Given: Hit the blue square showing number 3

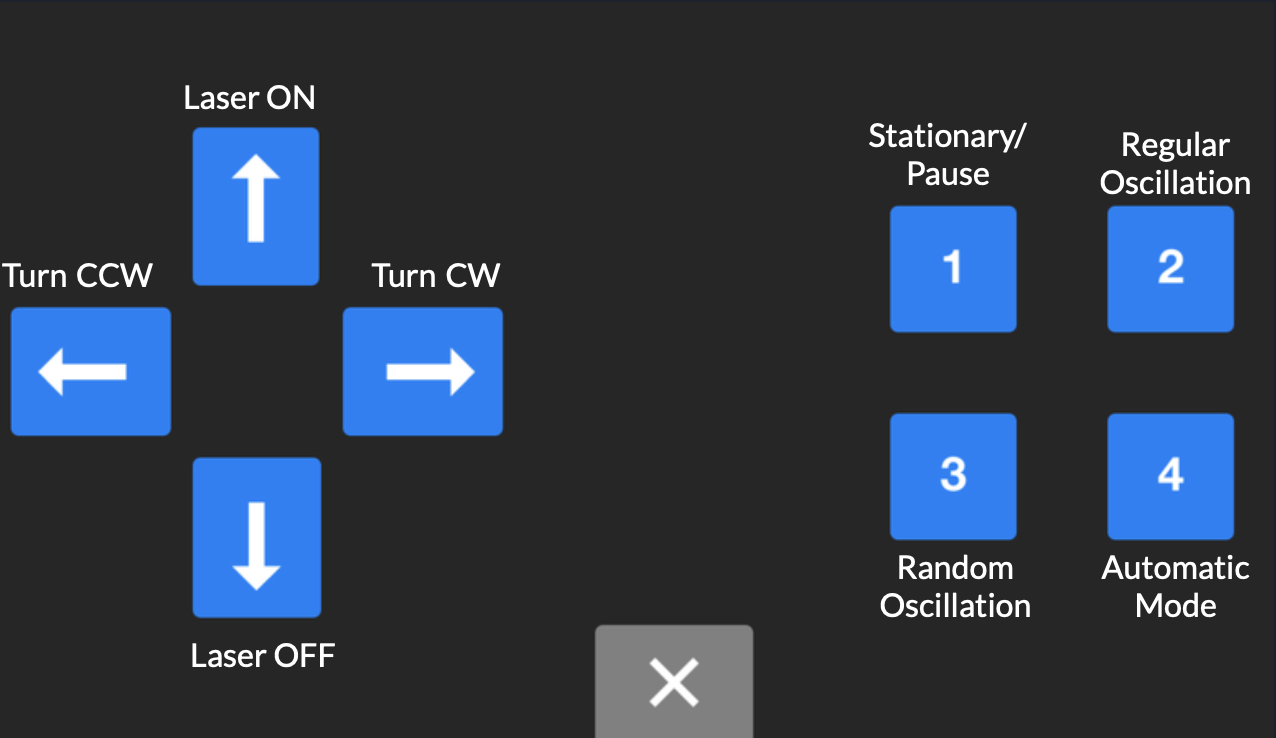Looking at the screenshot, I should (x=953, y=476).
